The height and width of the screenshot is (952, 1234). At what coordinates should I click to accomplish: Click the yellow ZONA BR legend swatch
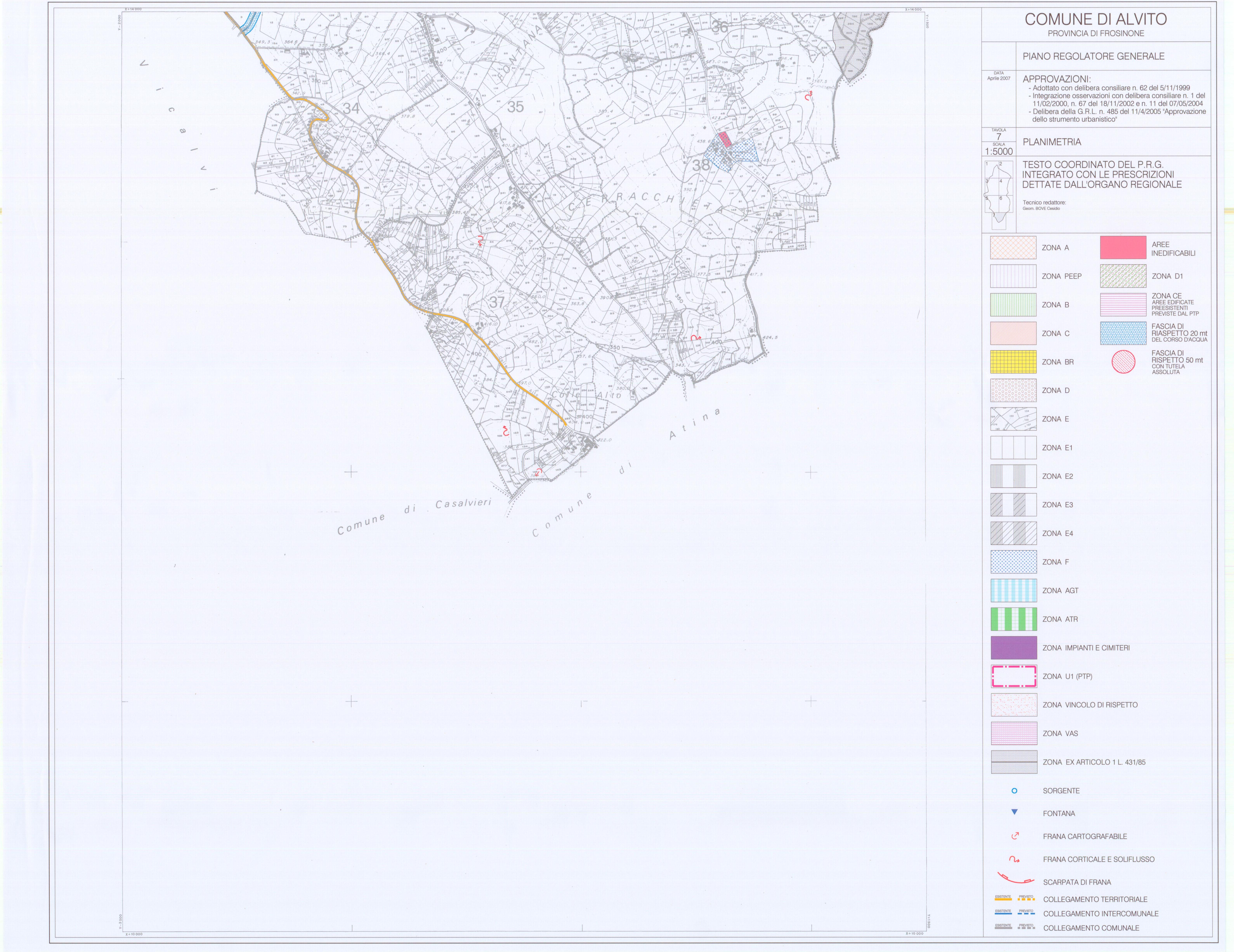coord(1013,362)
